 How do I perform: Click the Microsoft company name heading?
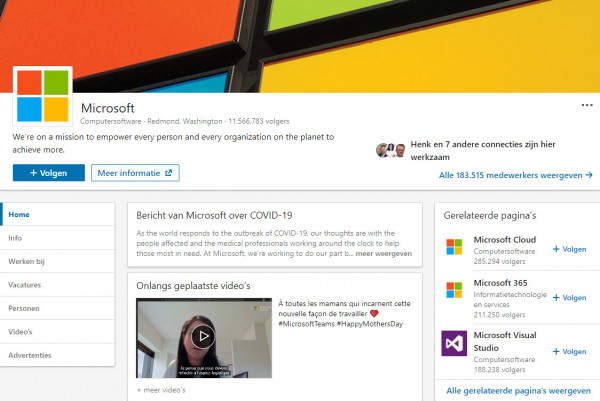pyautogui.click(x=108, y=108)
